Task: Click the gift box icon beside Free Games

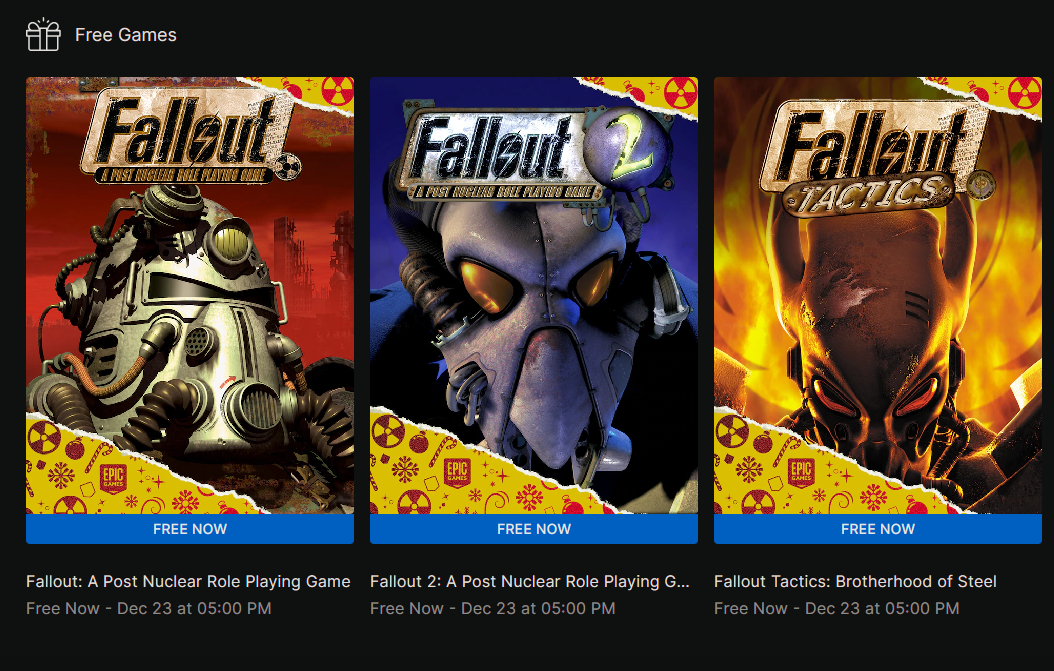Action: coord(43,34)
